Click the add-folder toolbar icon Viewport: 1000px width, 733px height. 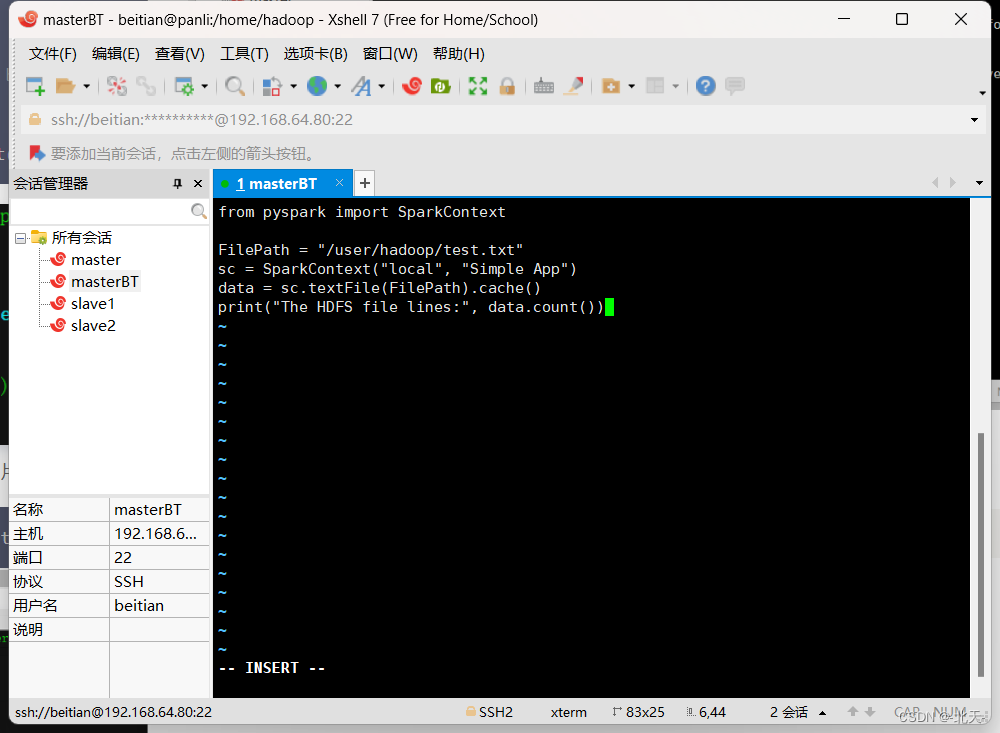pos(611,85)
